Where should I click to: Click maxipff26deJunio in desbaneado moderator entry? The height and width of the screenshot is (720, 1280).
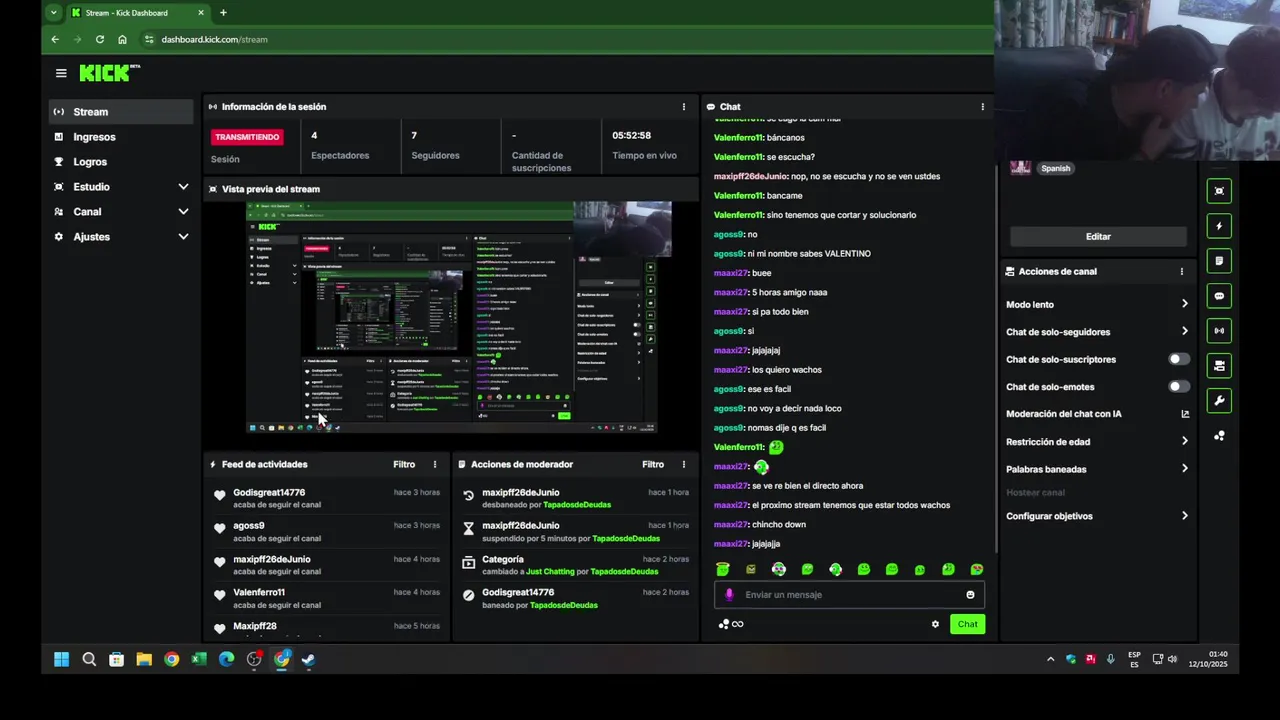tap(521, 493)
